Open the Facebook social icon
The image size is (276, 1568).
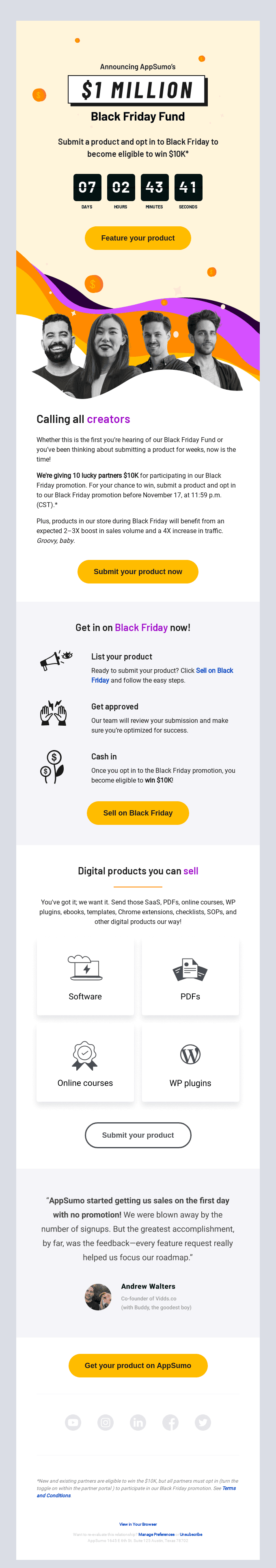(x=170, y=1422)
